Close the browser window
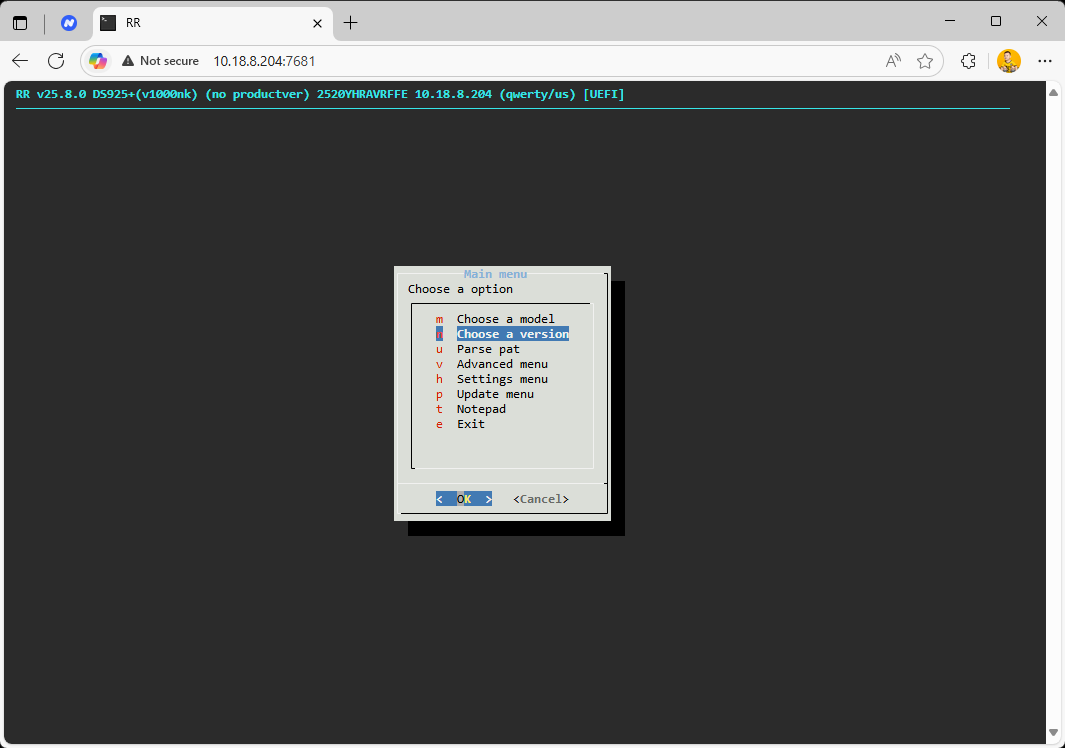The image size is (1065, 748). (x=1042, y=21)
